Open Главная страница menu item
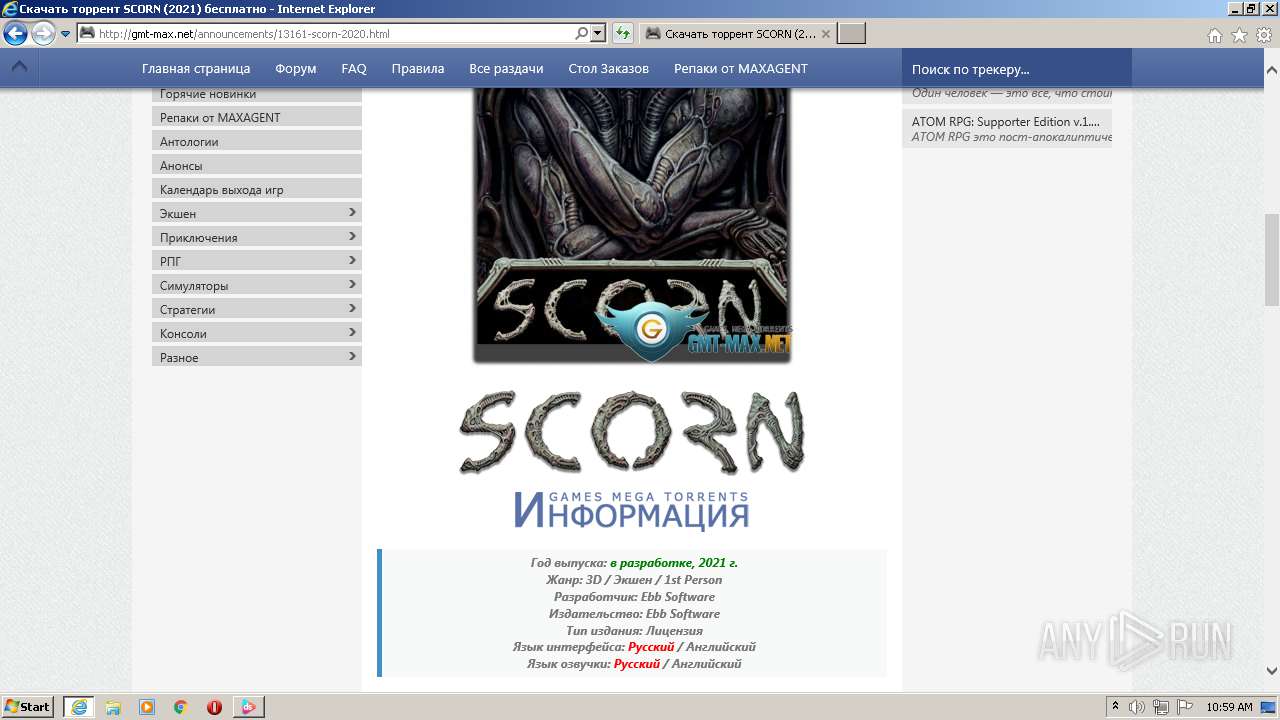The image size is (1280, 720). (x=196, y=69)
